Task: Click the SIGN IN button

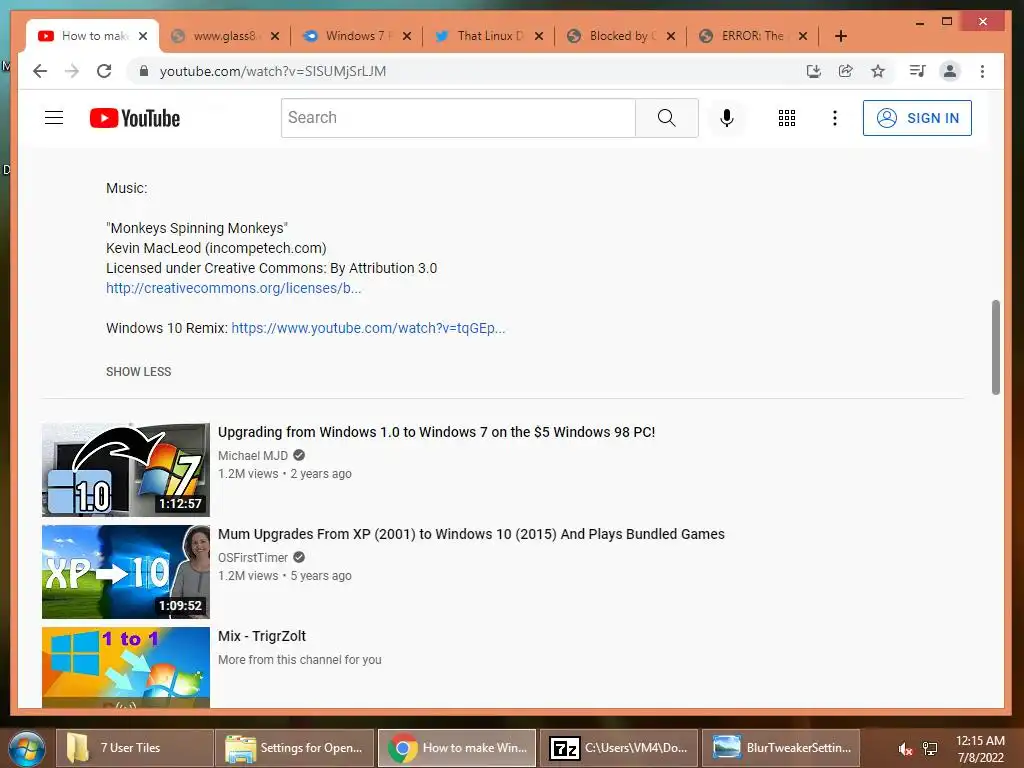Action: pos(917,118)
